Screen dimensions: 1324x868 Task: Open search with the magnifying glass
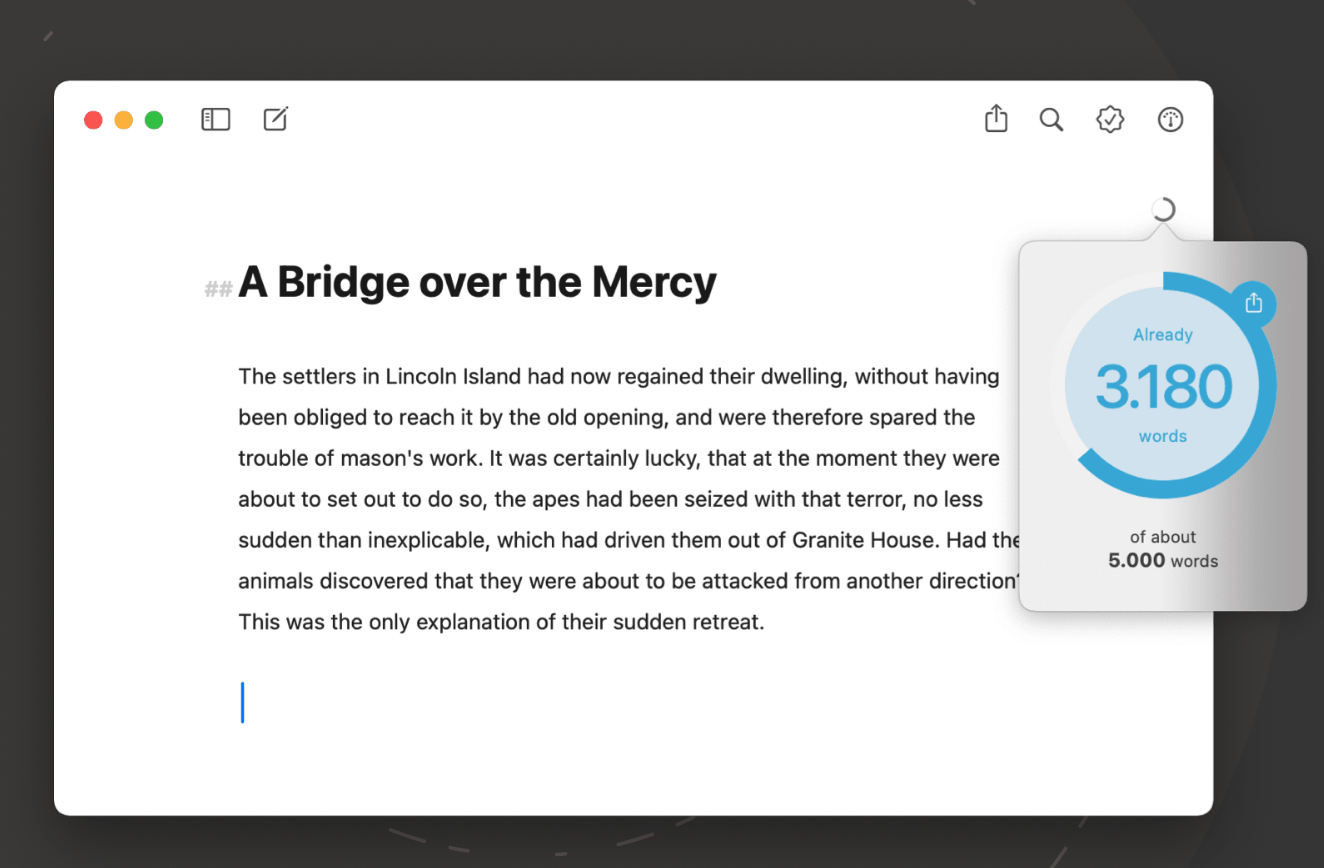[x=1051, y=120]
